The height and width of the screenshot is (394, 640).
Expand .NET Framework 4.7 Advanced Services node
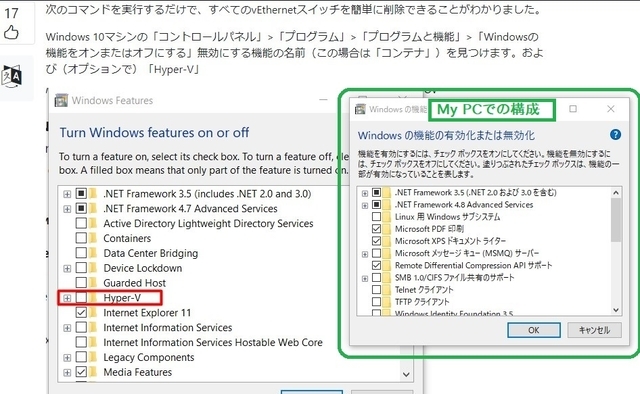pyautogui.click(x=67, y=209)
